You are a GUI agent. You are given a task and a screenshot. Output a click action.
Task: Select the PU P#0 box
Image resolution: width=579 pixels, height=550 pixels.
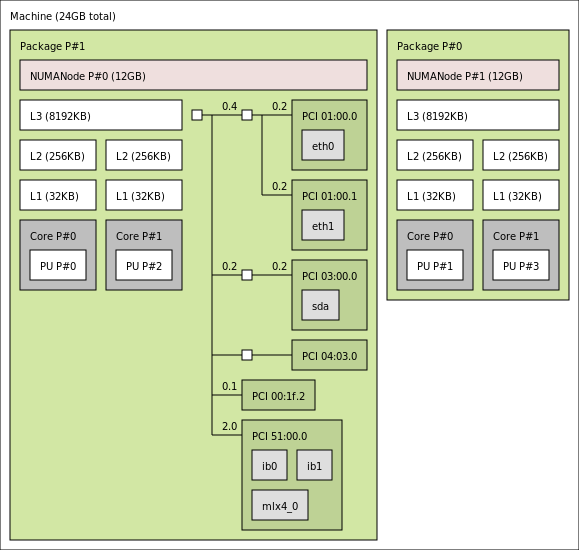coord(58,265)
